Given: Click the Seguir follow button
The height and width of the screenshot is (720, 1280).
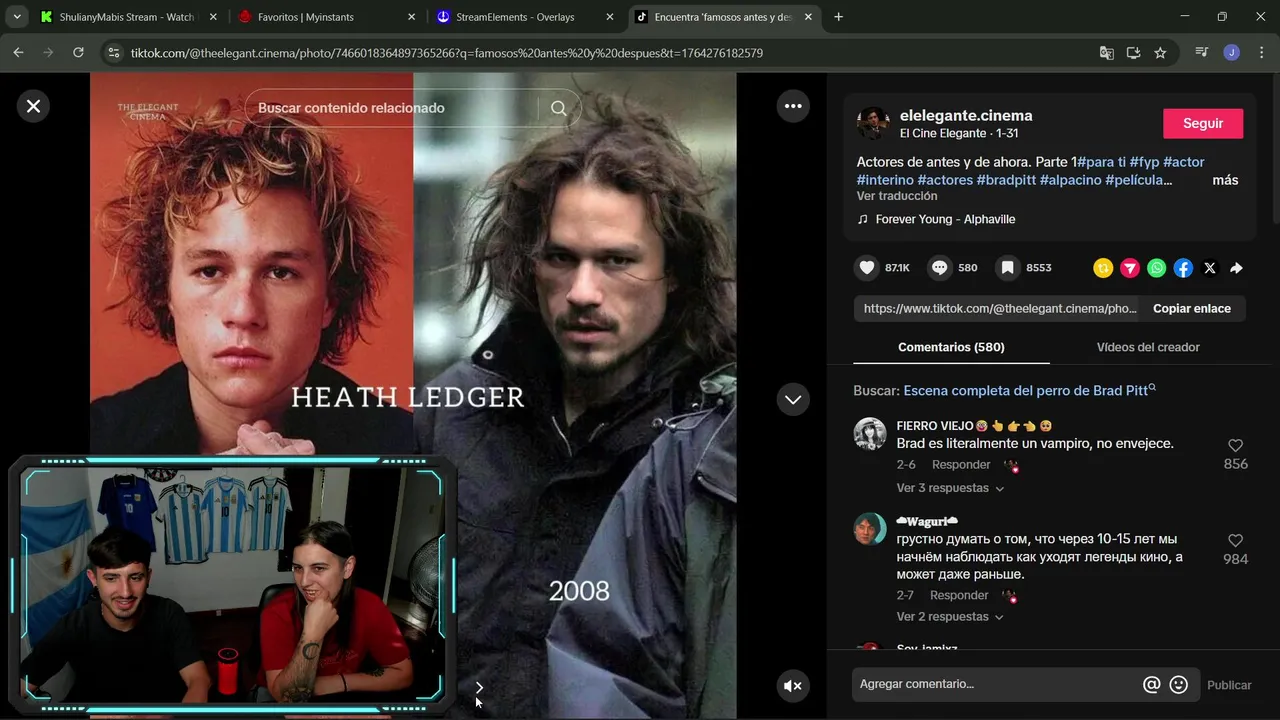Looking at the screenshot, I should pyautogui.click(x=1203, y=123).
